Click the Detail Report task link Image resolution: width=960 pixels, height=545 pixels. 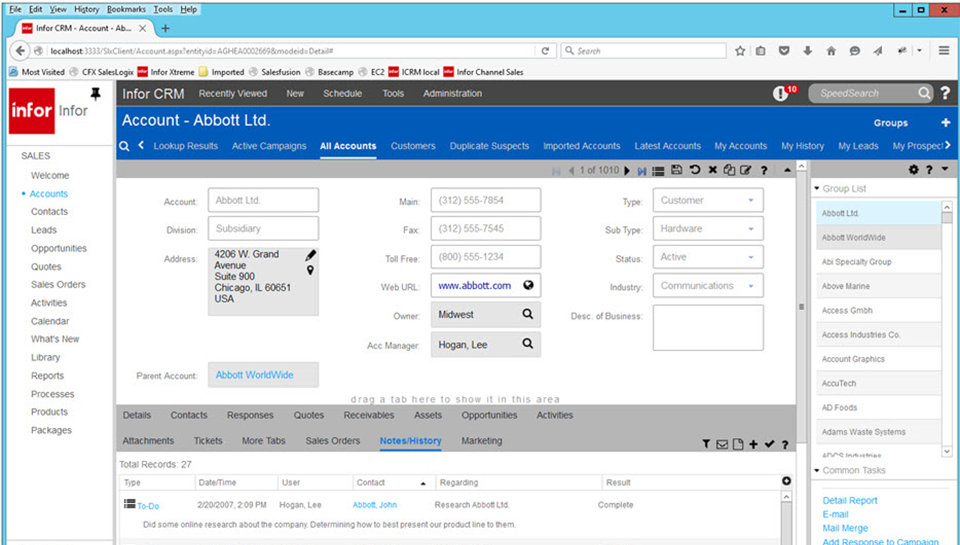tap(850, 500)
